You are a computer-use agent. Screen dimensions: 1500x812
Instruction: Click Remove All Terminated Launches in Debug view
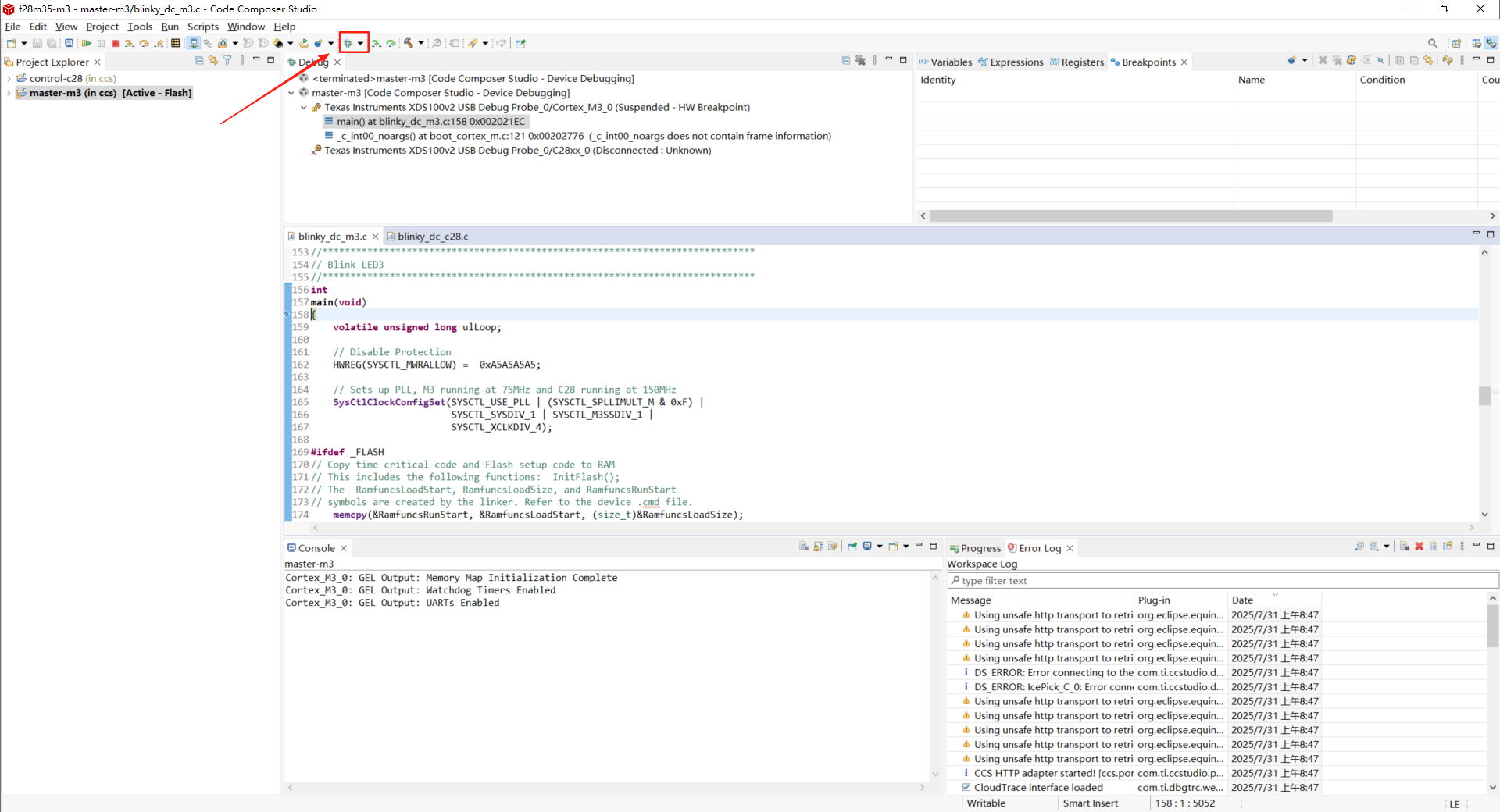860,61
